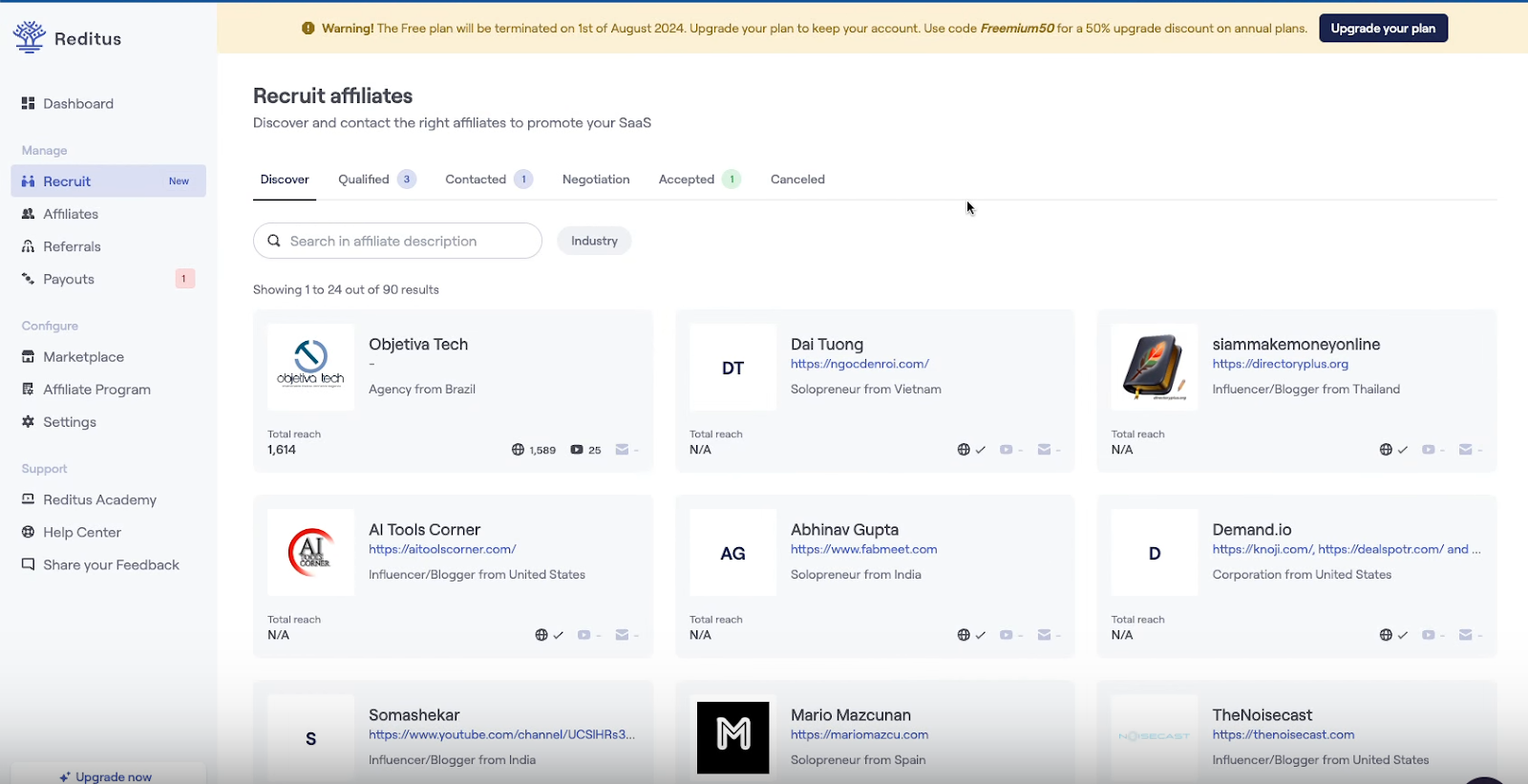The height and width of the screenshot is (784, 1528).
Task: Click Dai Tuong email icon
Action: click(1044, 450)
